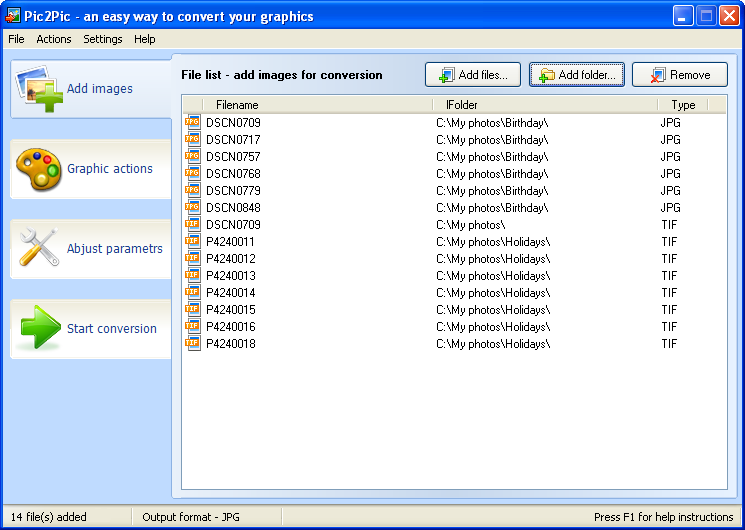Select the filename DSCN0757
745x530 pixels.
pos(233,156)
